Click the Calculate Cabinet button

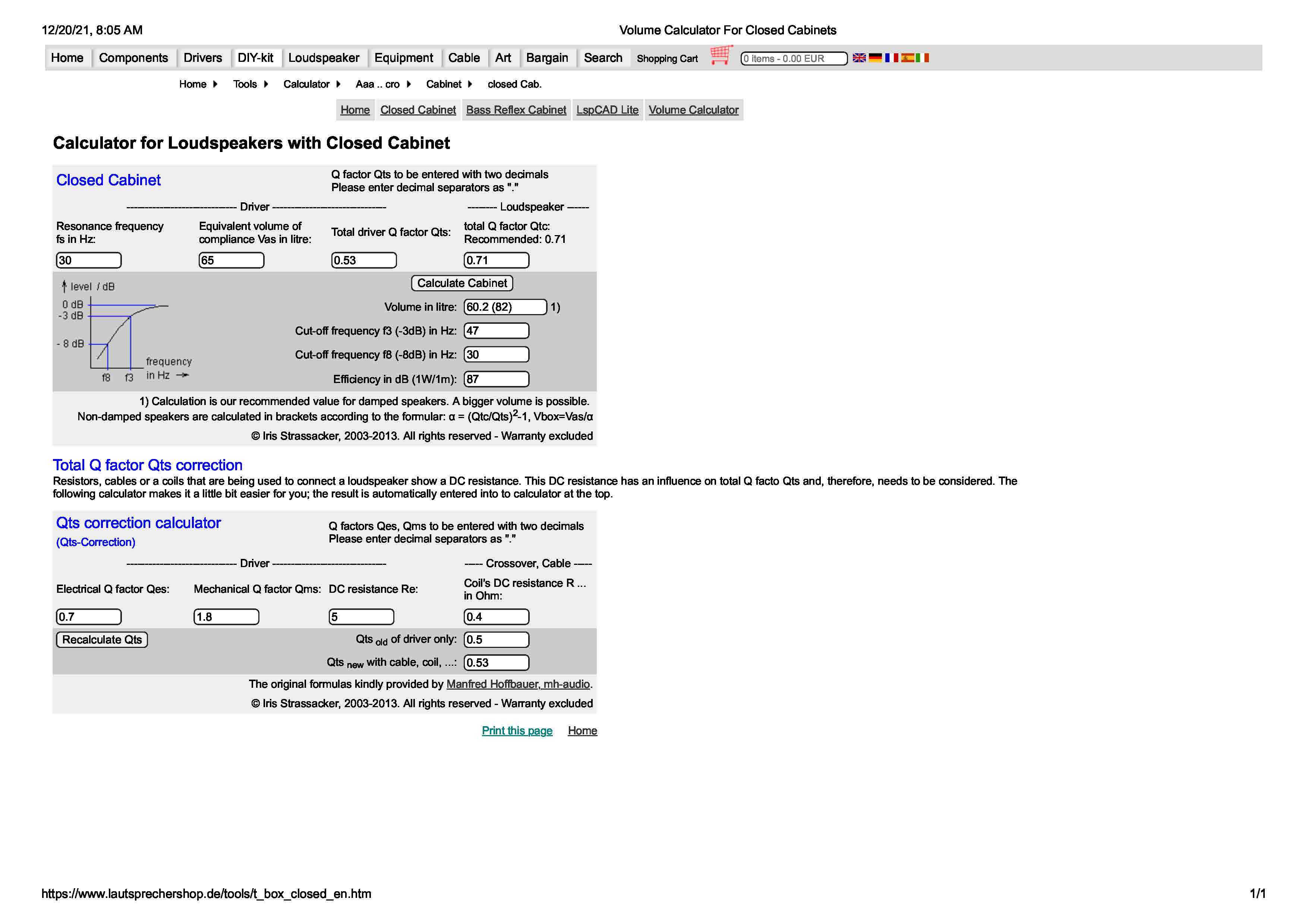462,283
